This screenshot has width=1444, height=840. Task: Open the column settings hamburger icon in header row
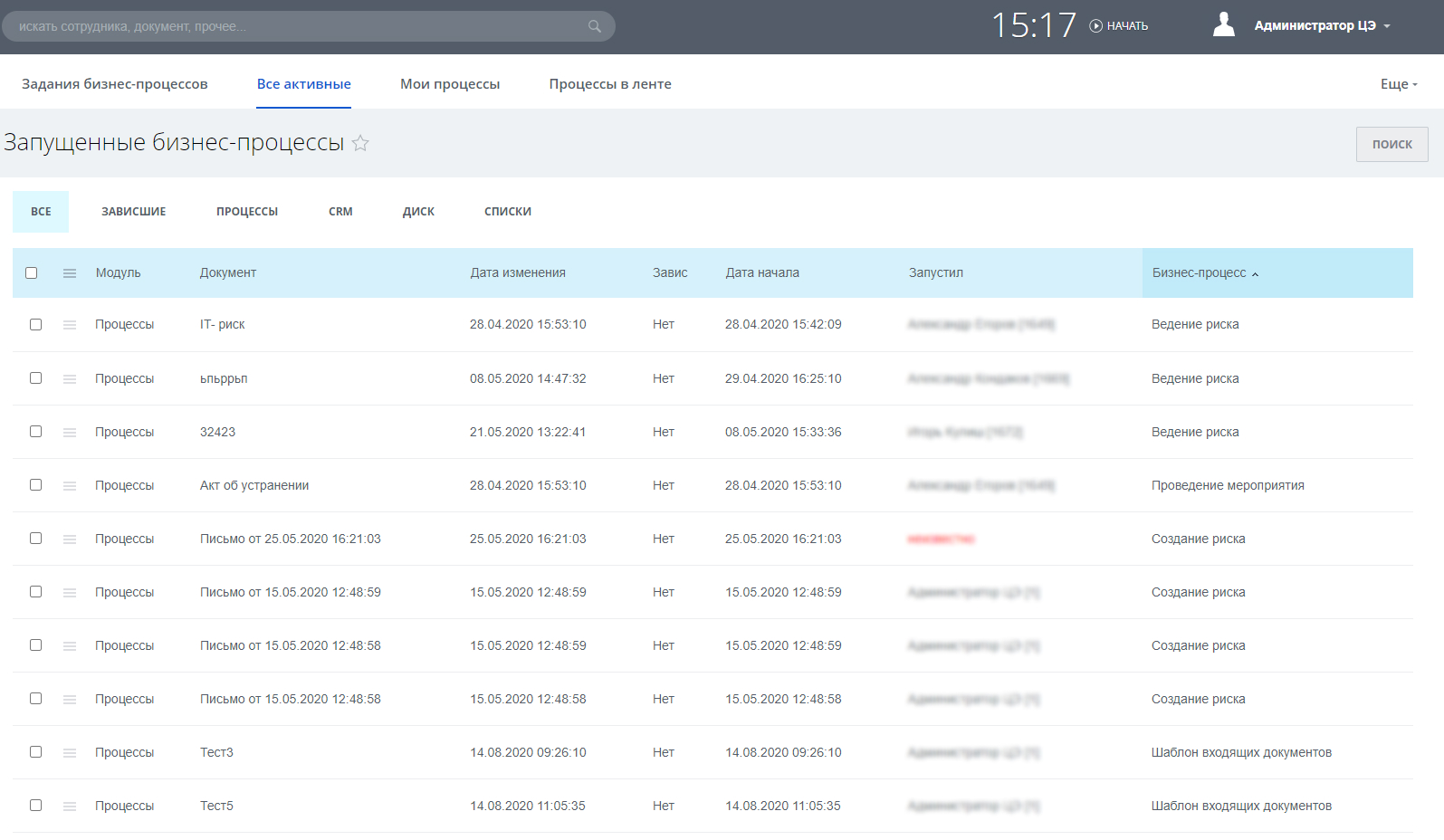point(70,273)
